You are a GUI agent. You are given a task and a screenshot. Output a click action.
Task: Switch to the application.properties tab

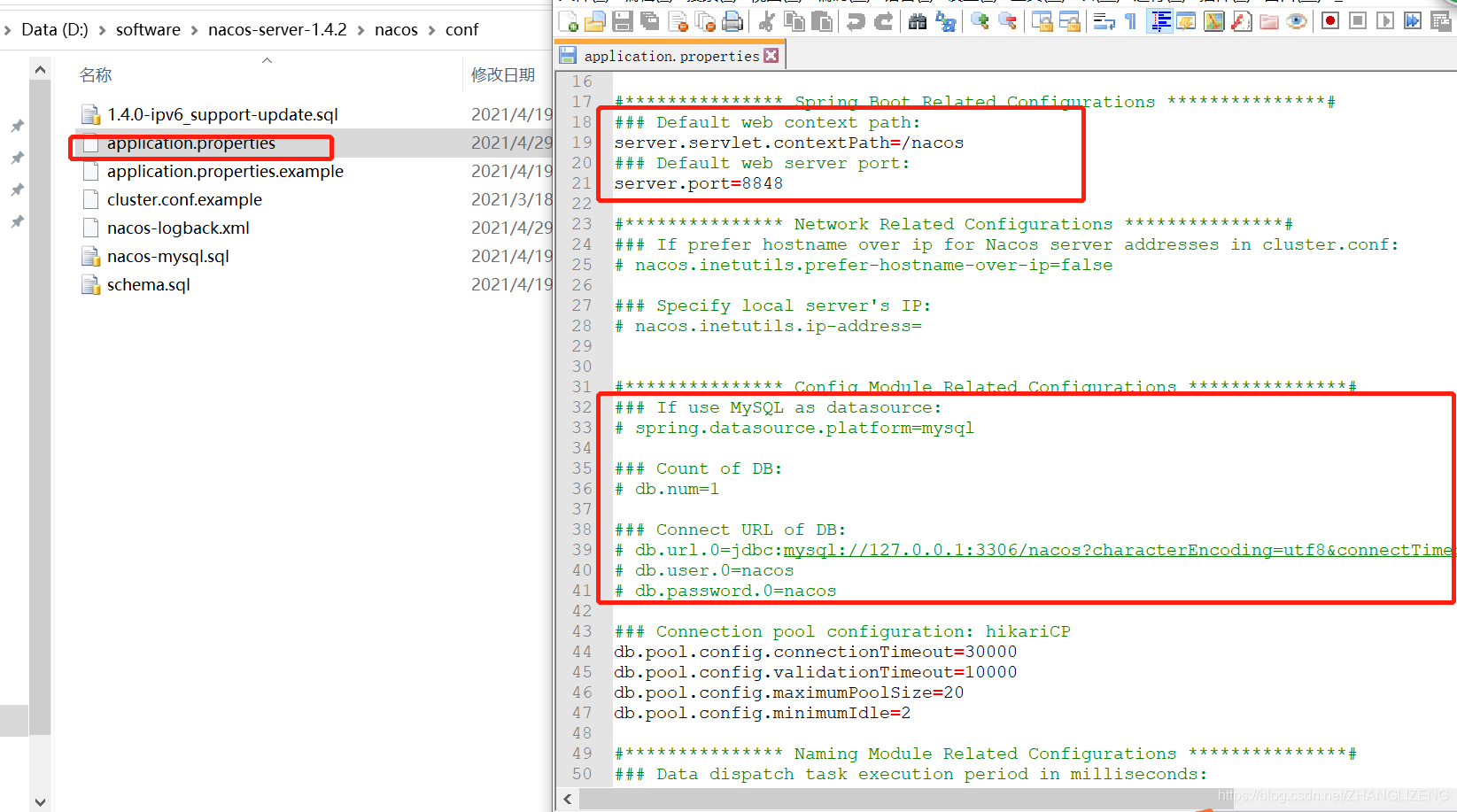670,56
